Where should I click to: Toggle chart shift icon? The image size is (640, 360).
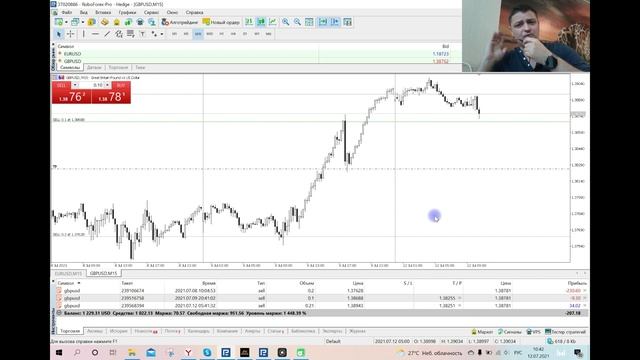pos(335,22)
